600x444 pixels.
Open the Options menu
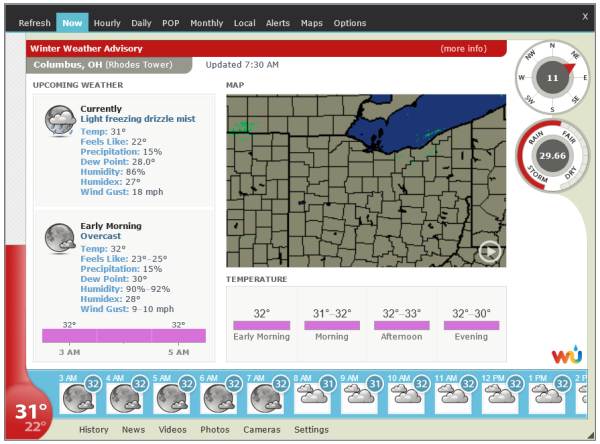(350, 22)
